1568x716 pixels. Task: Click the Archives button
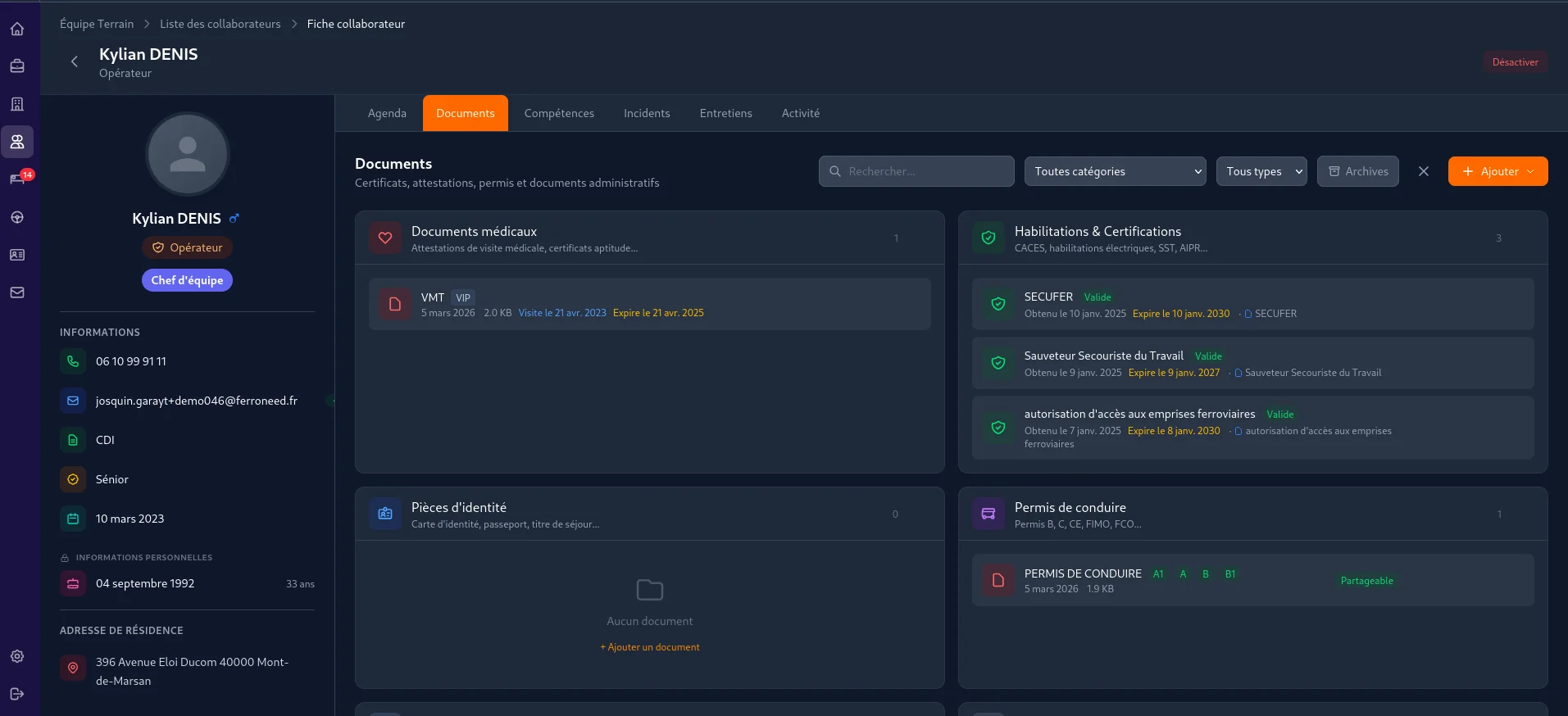click(x=1358, y=171)
